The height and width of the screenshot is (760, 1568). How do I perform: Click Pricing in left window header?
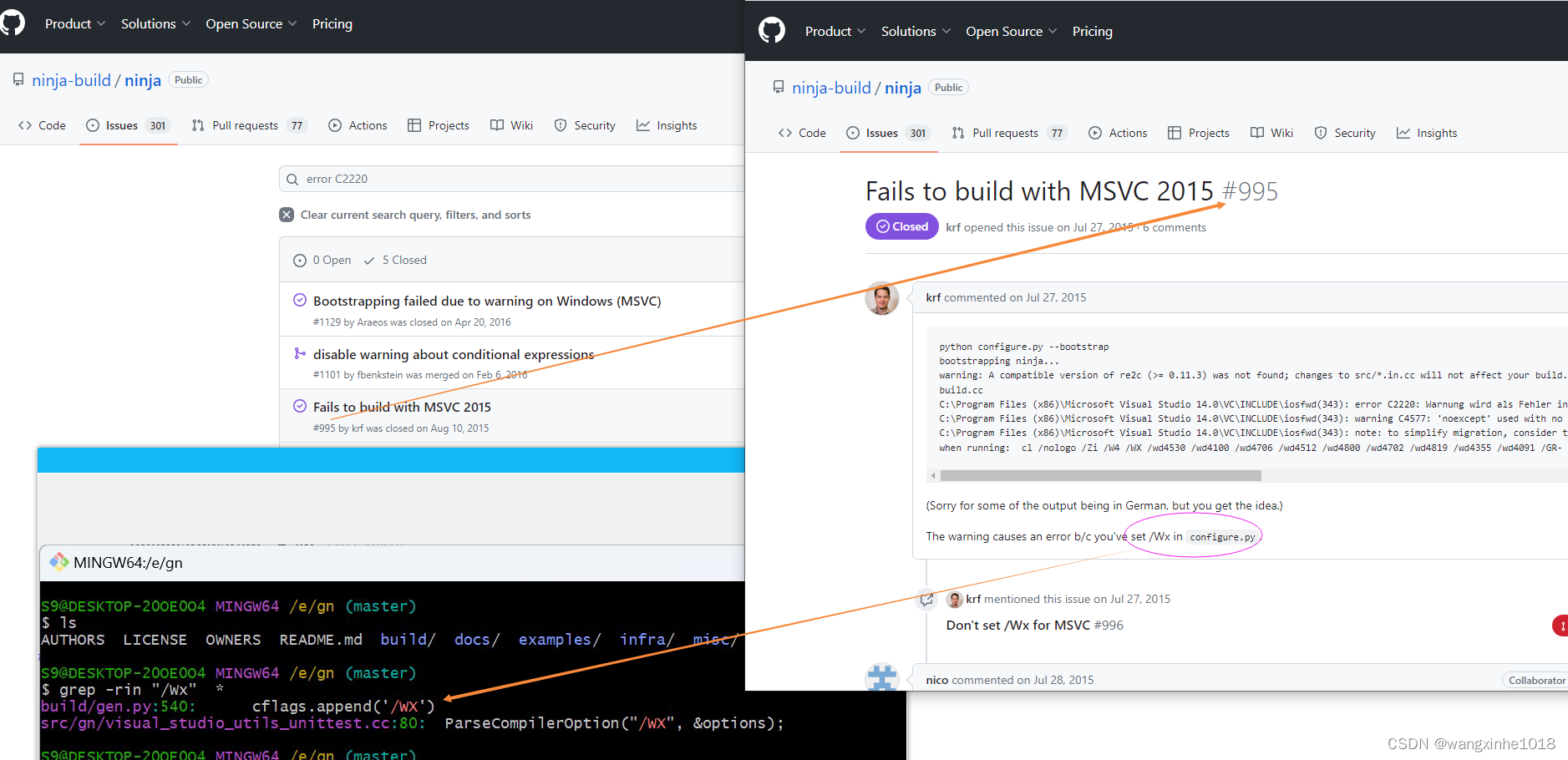click(x=332, y=23)
